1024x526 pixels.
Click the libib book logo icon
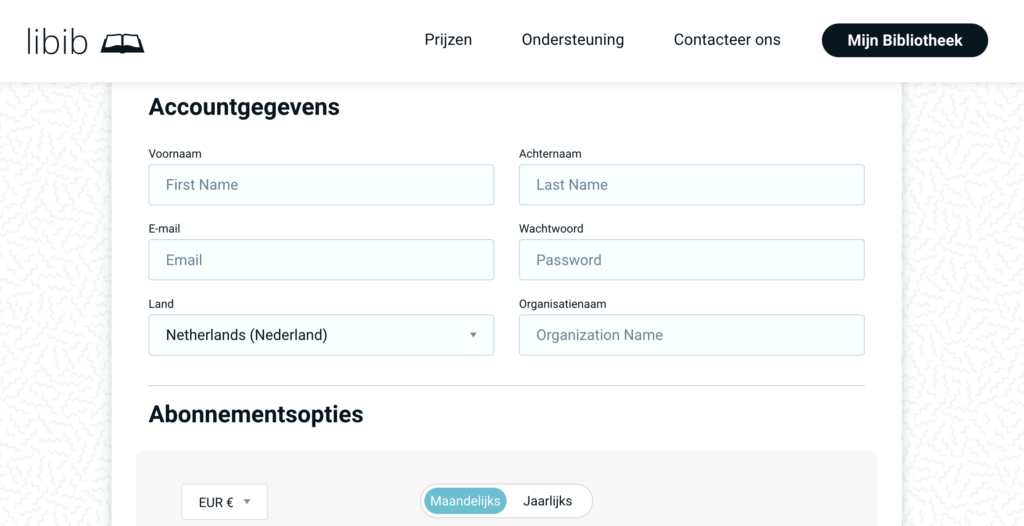click(122, 42)
